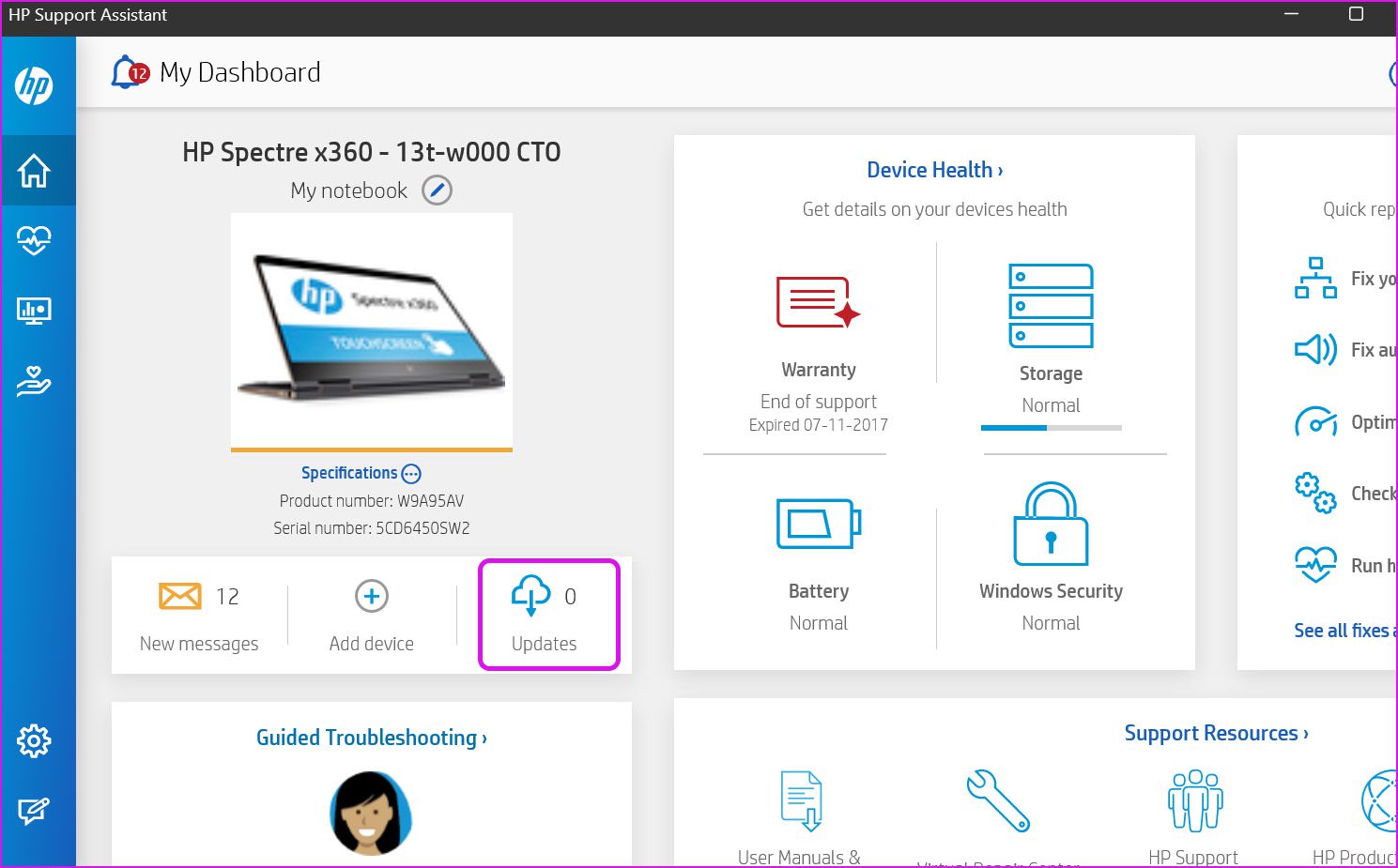Click the storage usage progress bar
Viewport: 1398px width, 868px height.
(x=1050, y=428)
